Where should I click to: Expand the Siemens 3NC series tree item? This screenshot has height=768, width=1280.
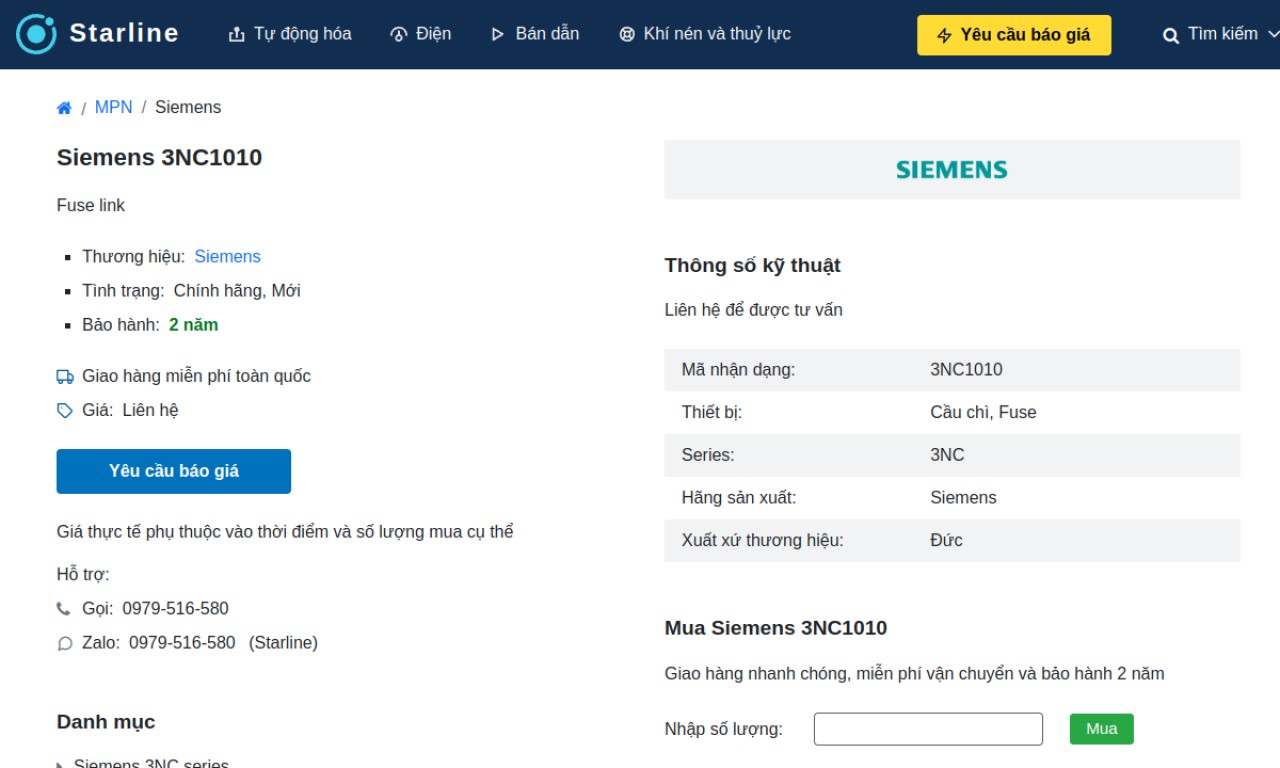tap(61, 765)
